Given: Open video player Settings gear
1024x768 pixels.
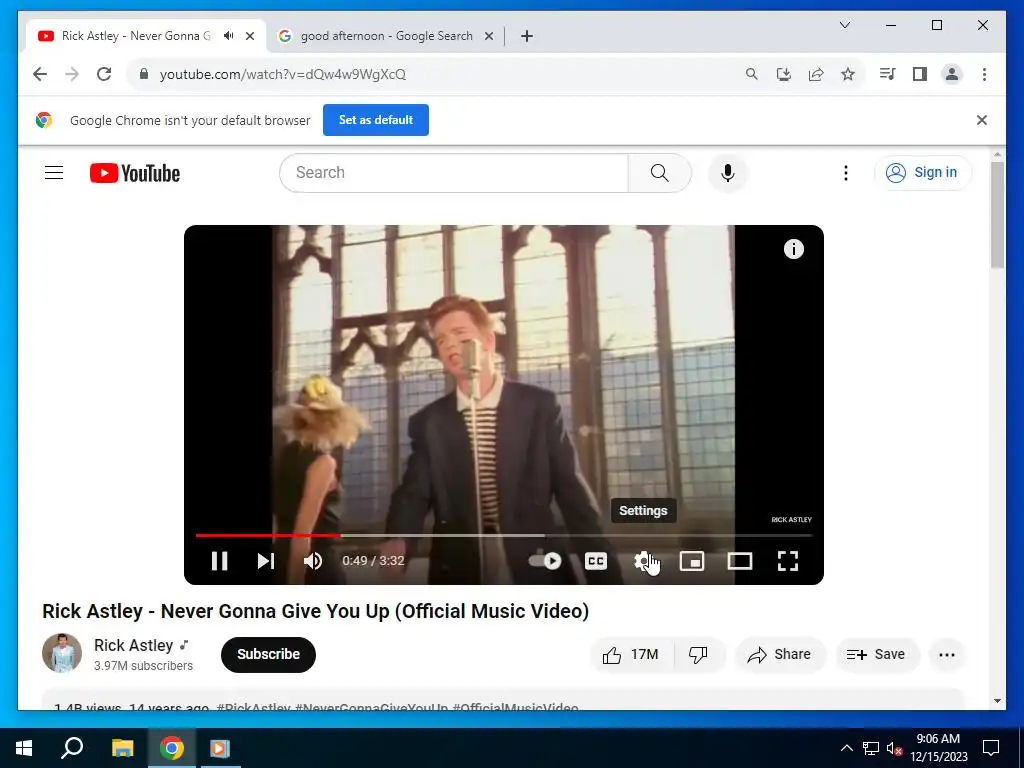Looking at the screenshot, I should pyautogui.click(x=644, y=561).
